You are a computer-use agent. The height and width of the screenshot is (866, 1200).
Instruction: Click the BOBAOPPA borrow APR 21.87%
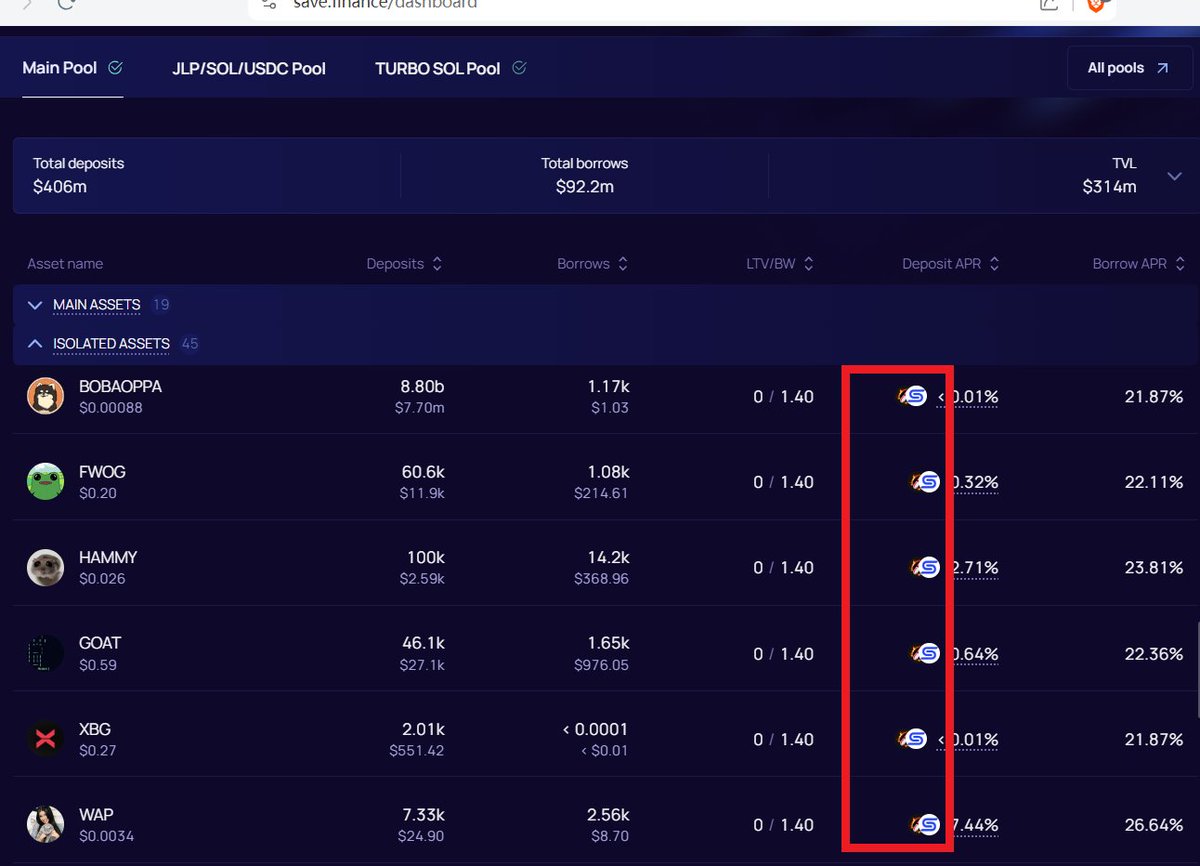coord(1154,397)
